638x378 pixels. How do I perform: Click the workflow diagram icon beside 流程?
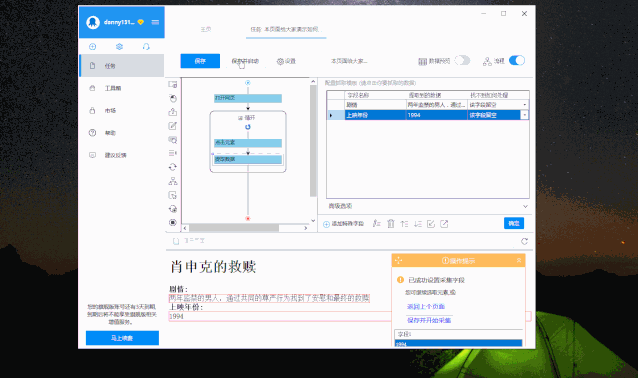(x=487, y=61)
